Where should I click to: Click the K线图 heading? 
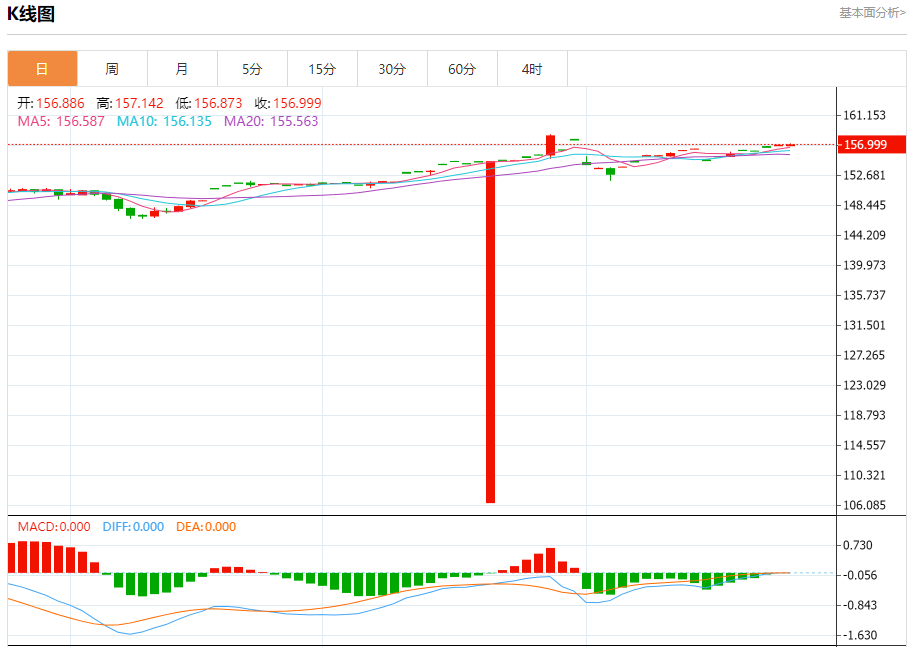coord(31,13)
